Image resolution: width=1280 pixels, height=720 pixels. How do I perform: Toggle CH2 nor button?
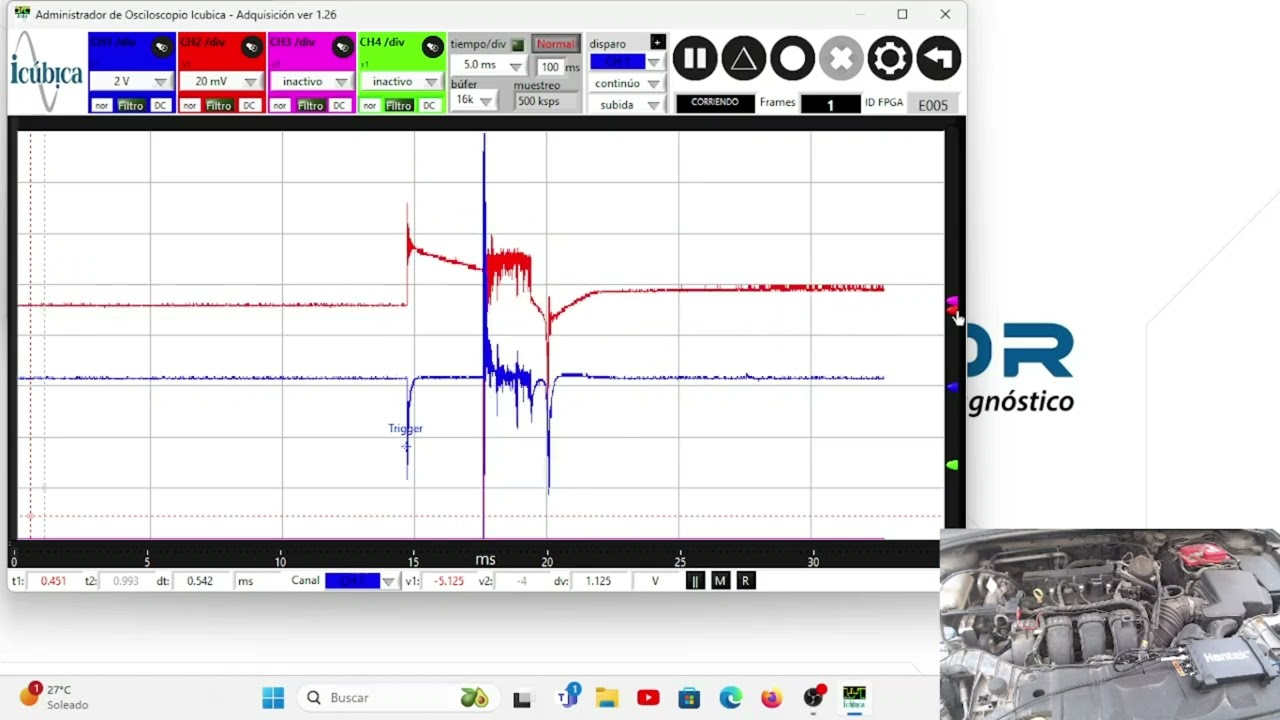tap(190, 105)
